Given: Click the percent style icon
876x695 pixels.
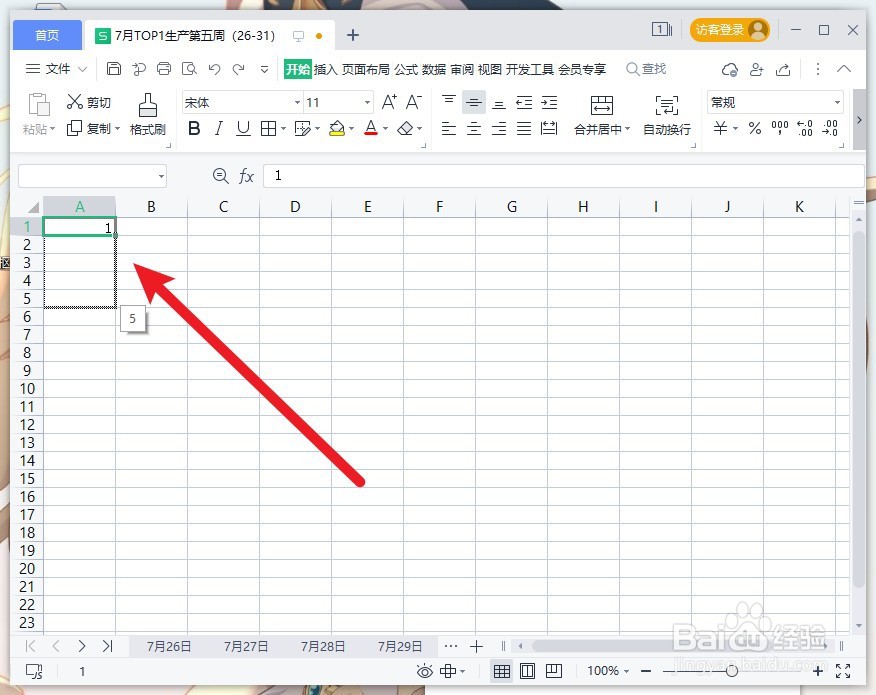Looking at the screenshot, I should [756, 128].
